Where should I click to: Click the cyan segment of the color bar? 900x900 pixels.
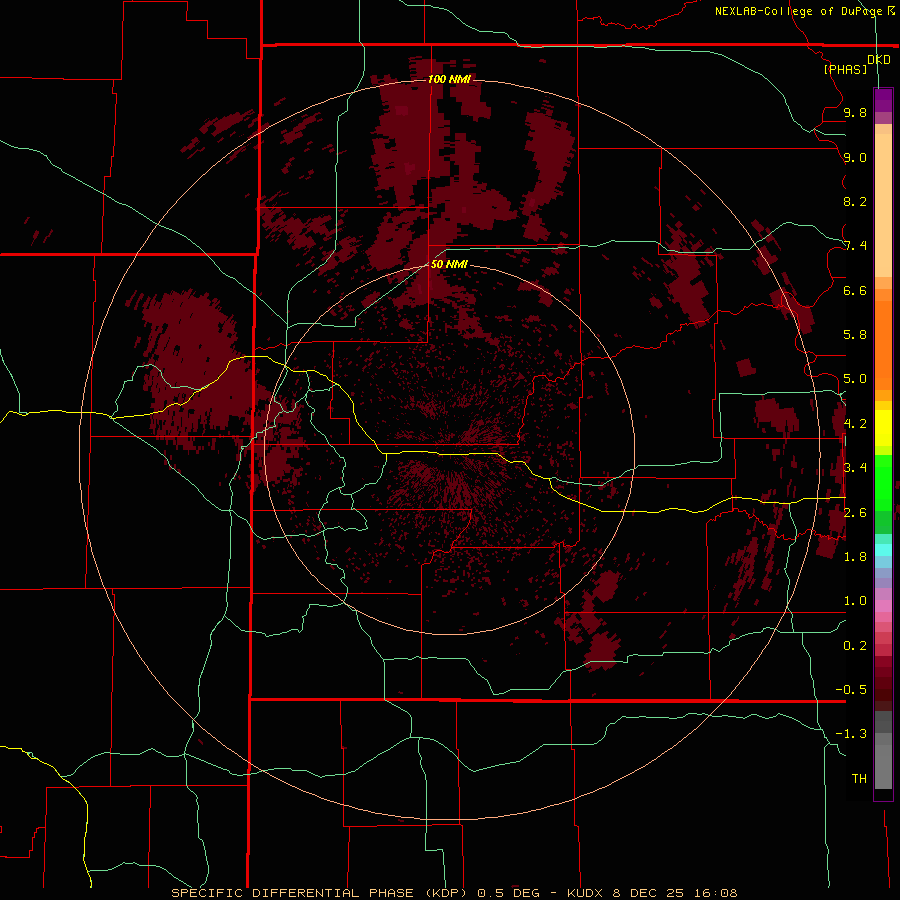(x=883, y=550)
